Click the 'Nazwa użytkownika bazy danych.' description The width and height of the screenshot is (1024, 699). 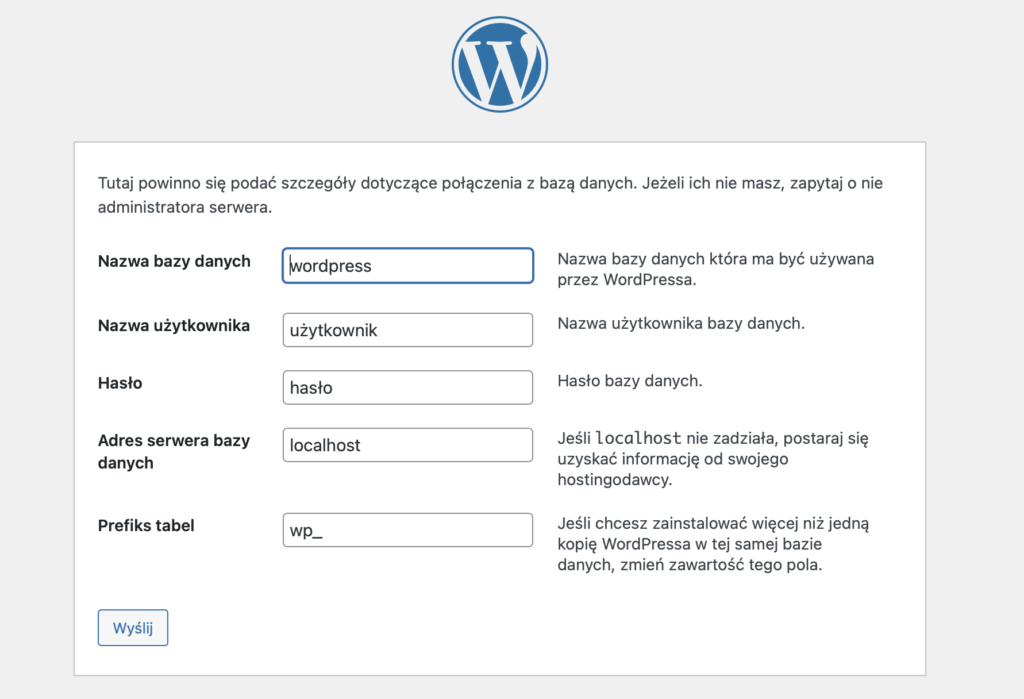(681, 323)
